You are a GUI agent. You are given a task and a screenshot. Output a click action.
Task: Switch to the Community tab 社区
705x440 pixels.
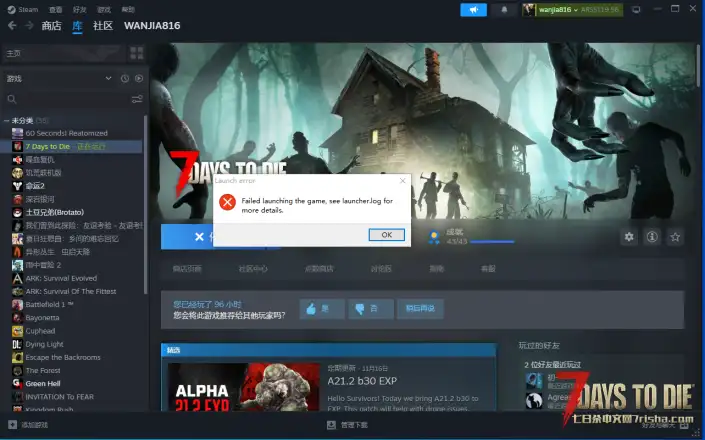pyautogui.click(x=103, y=26)
